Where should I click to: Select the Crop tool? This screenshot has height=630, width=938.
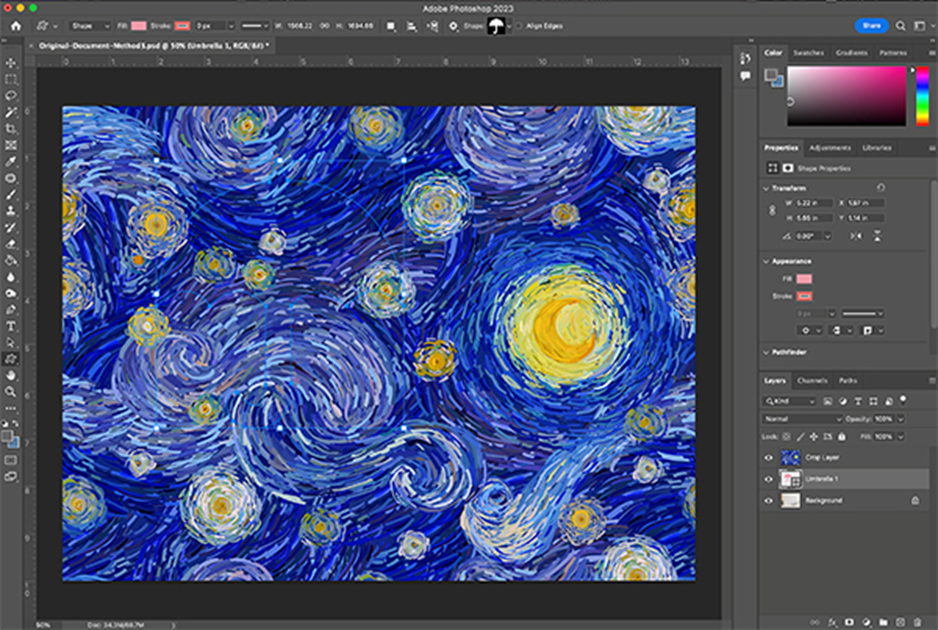11,129
